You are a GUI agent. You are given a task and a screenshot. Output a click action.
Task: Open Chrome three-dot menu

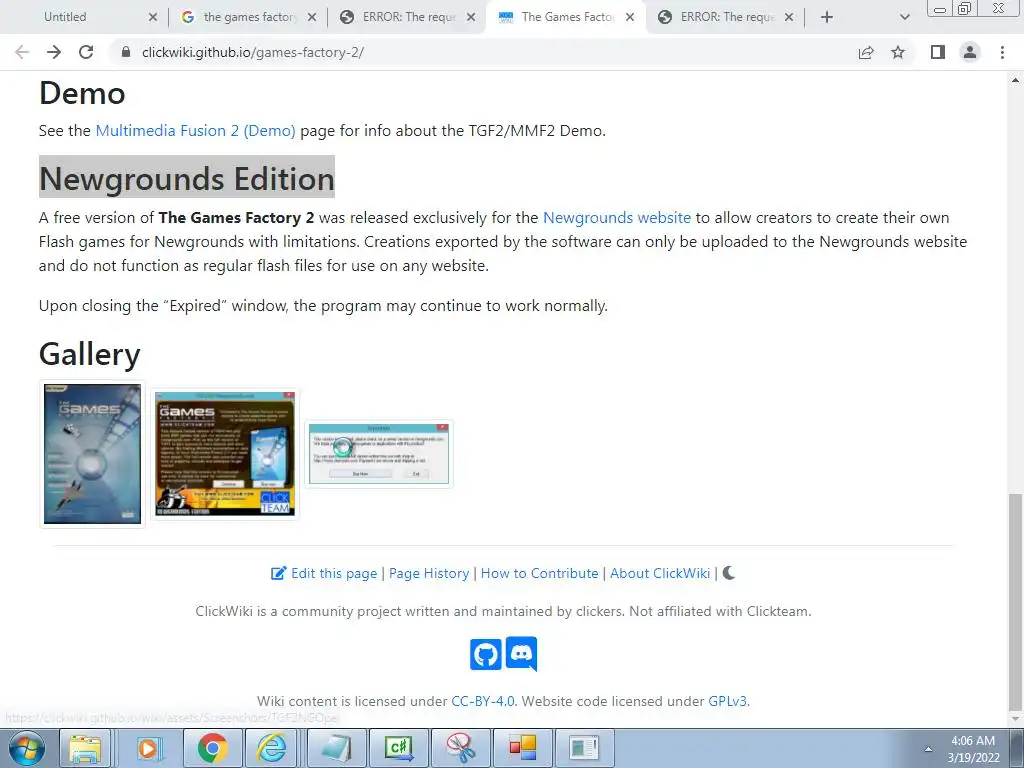[x=1002, y=52]
